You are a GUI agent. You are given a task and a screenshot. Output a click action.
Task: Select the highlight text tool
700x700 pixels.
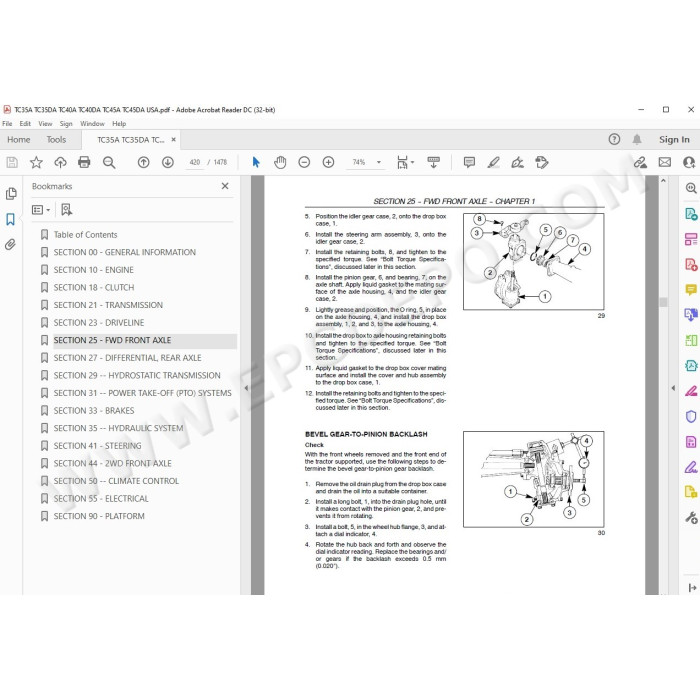[493, 162]
